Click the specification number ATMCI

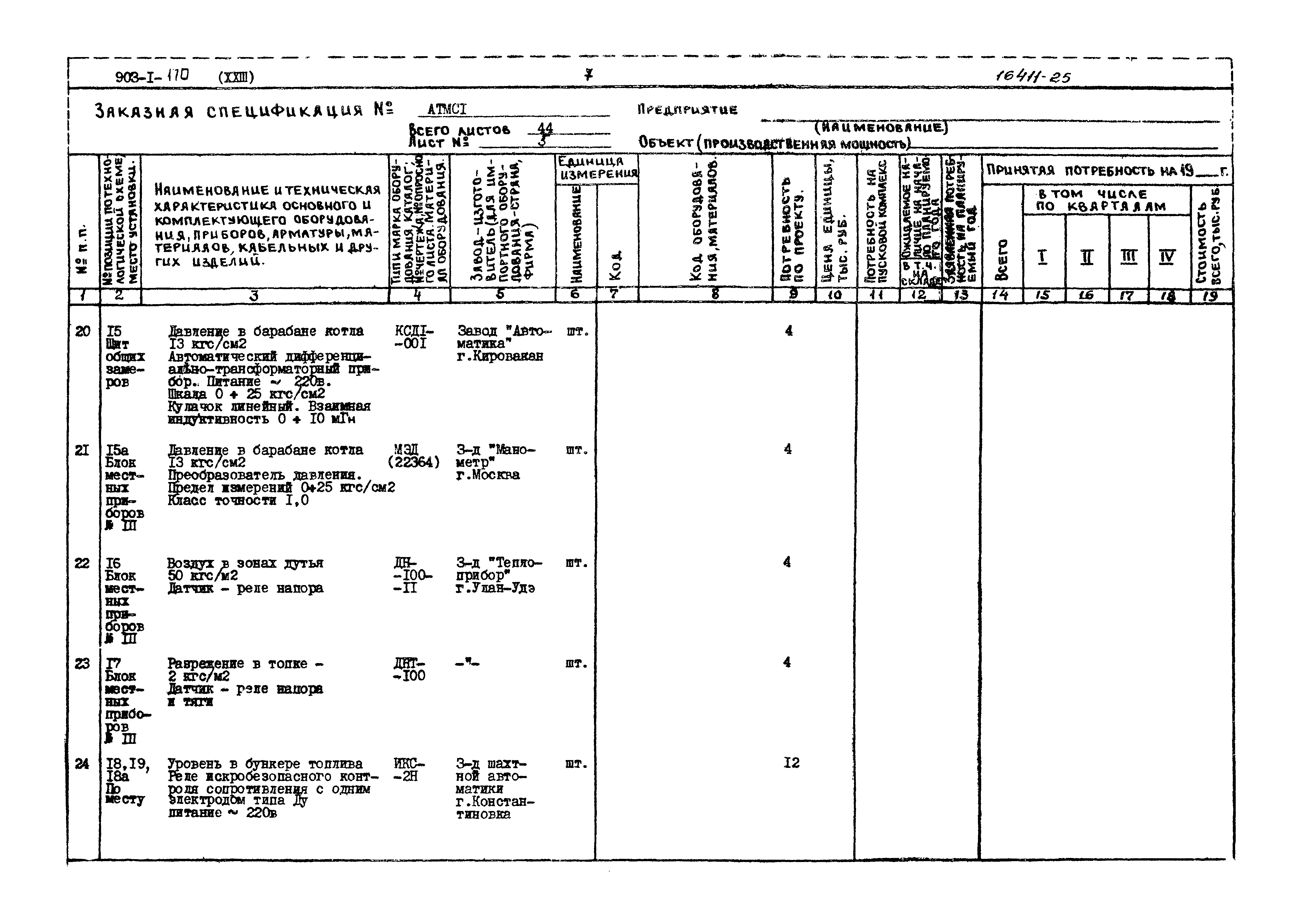point(447,109)
